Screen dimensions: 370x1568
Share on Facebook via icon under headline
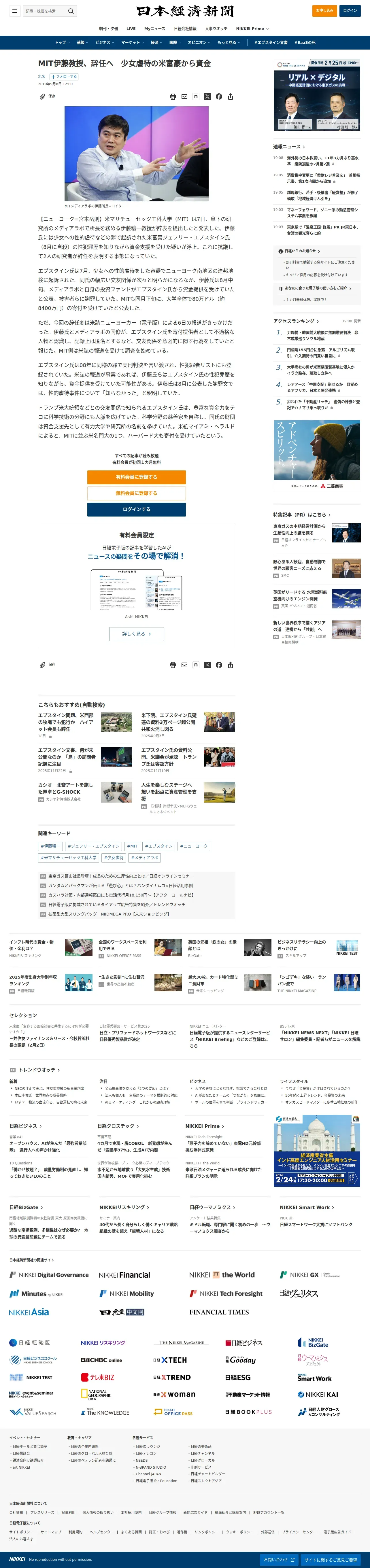(x=219, y=97)
